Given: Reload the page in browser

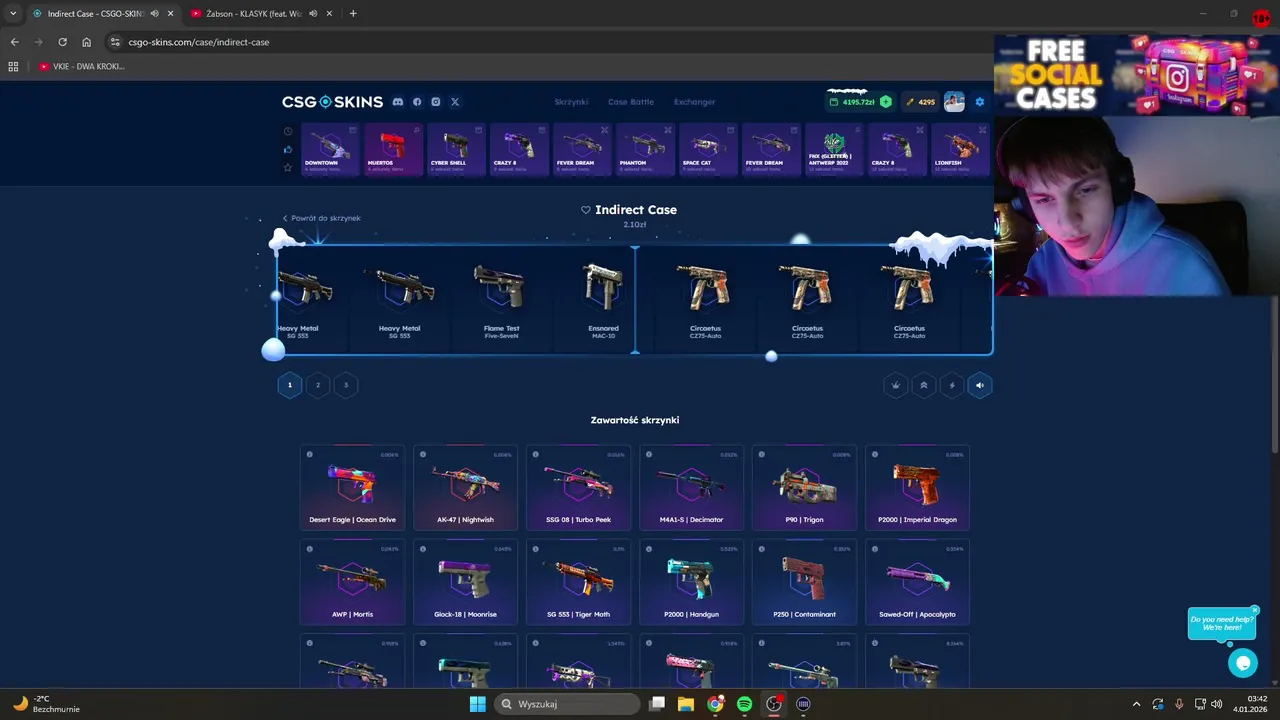Looking at the screenshot, I should click(62, 42).
